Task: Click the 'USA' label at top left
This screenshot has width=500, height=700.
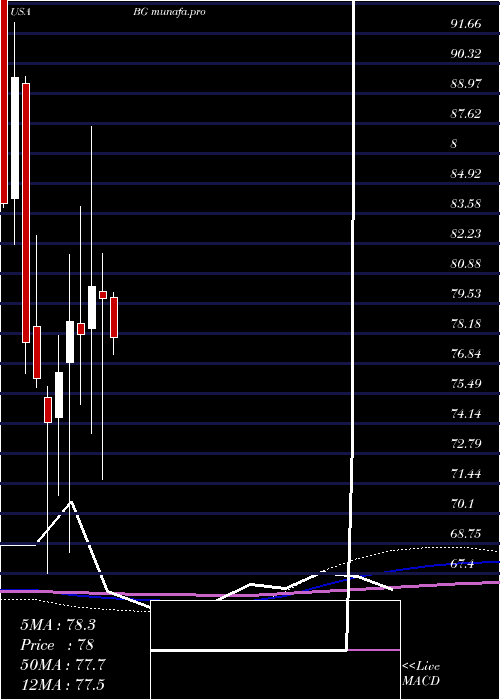Action: (21, 12)
